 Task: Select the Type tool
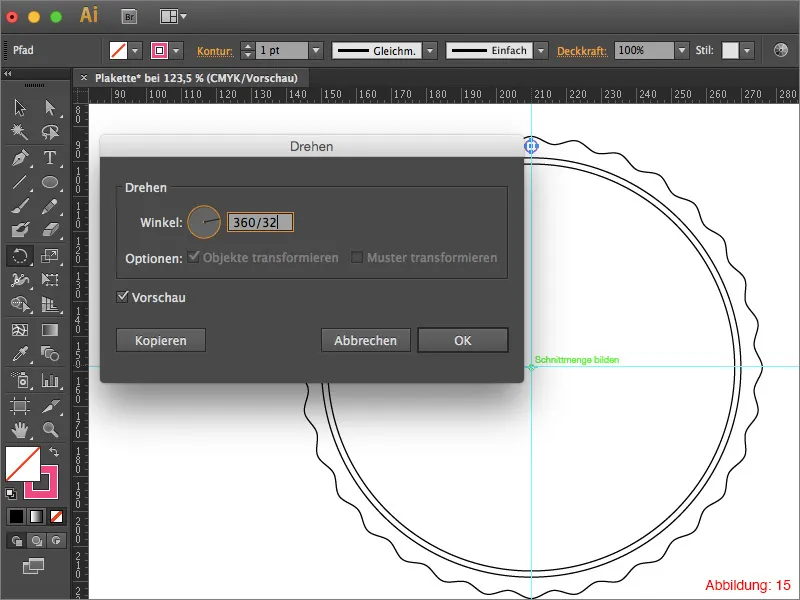[x=50, y=158]
